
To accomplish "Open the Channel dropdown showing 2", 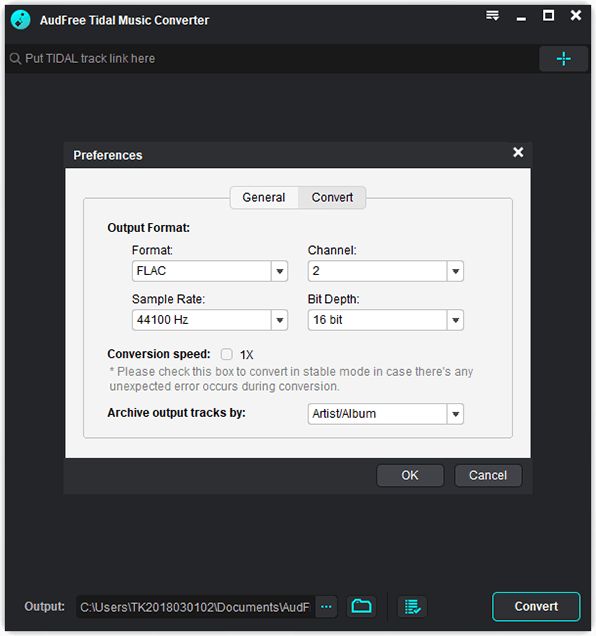I will [x=385, y=271].
